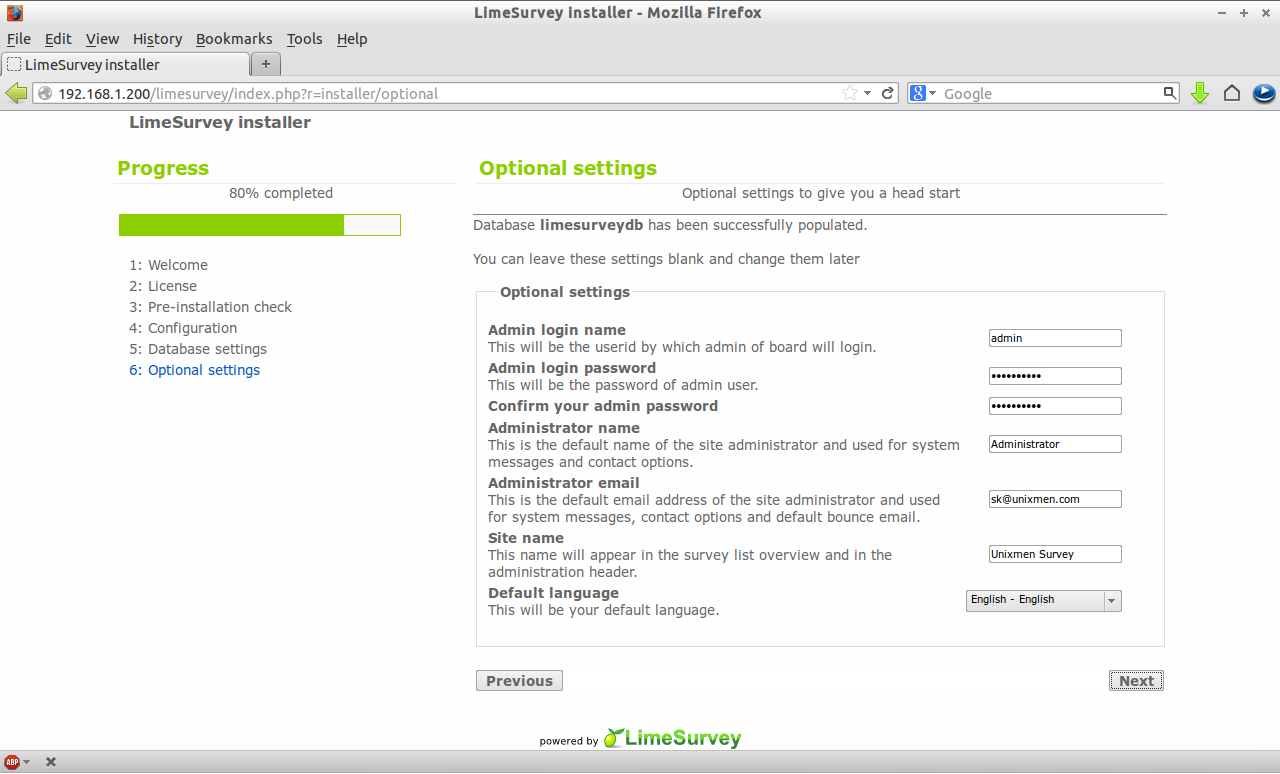Open the File menu
This screenshot has height=774, width=1280.
tap(19, 39)
